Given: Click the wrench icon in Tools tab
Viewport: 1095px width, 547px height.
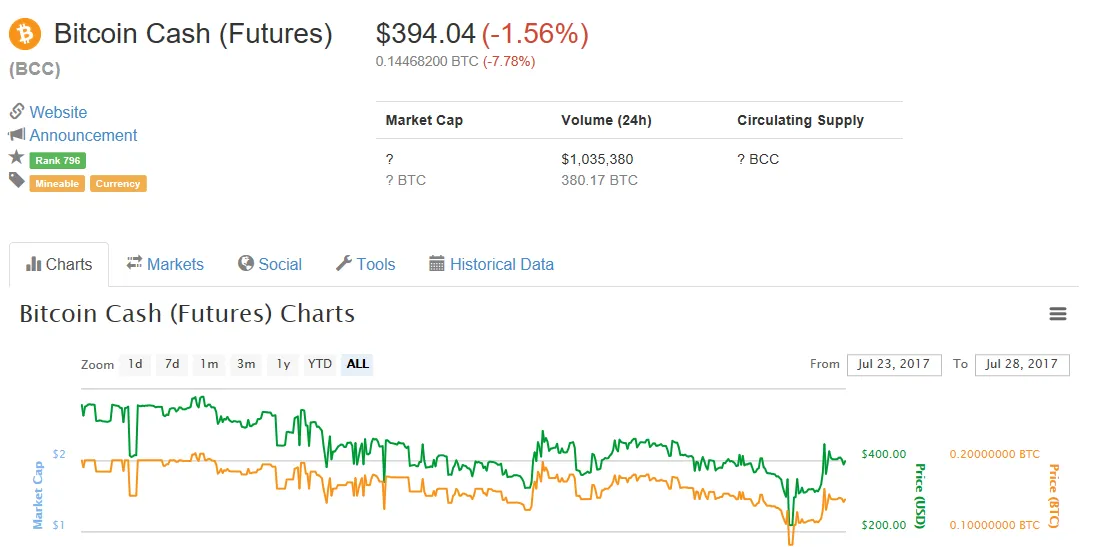Looking at the screenshot, I should pyautogui.click(x=344, y=263).
